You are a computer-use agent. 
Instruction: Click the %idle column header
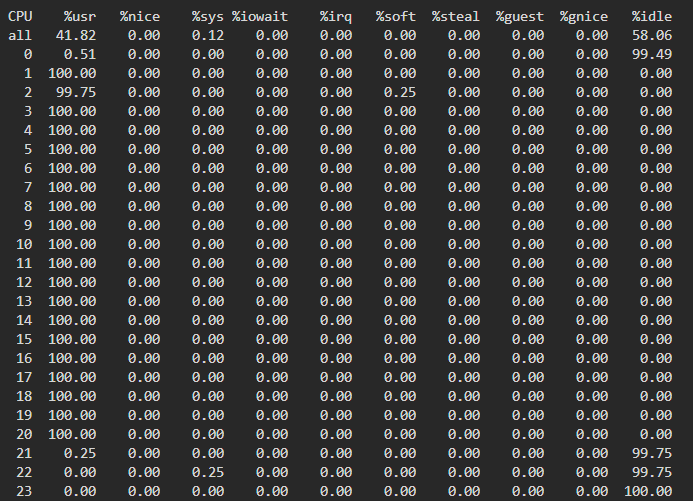652,16
